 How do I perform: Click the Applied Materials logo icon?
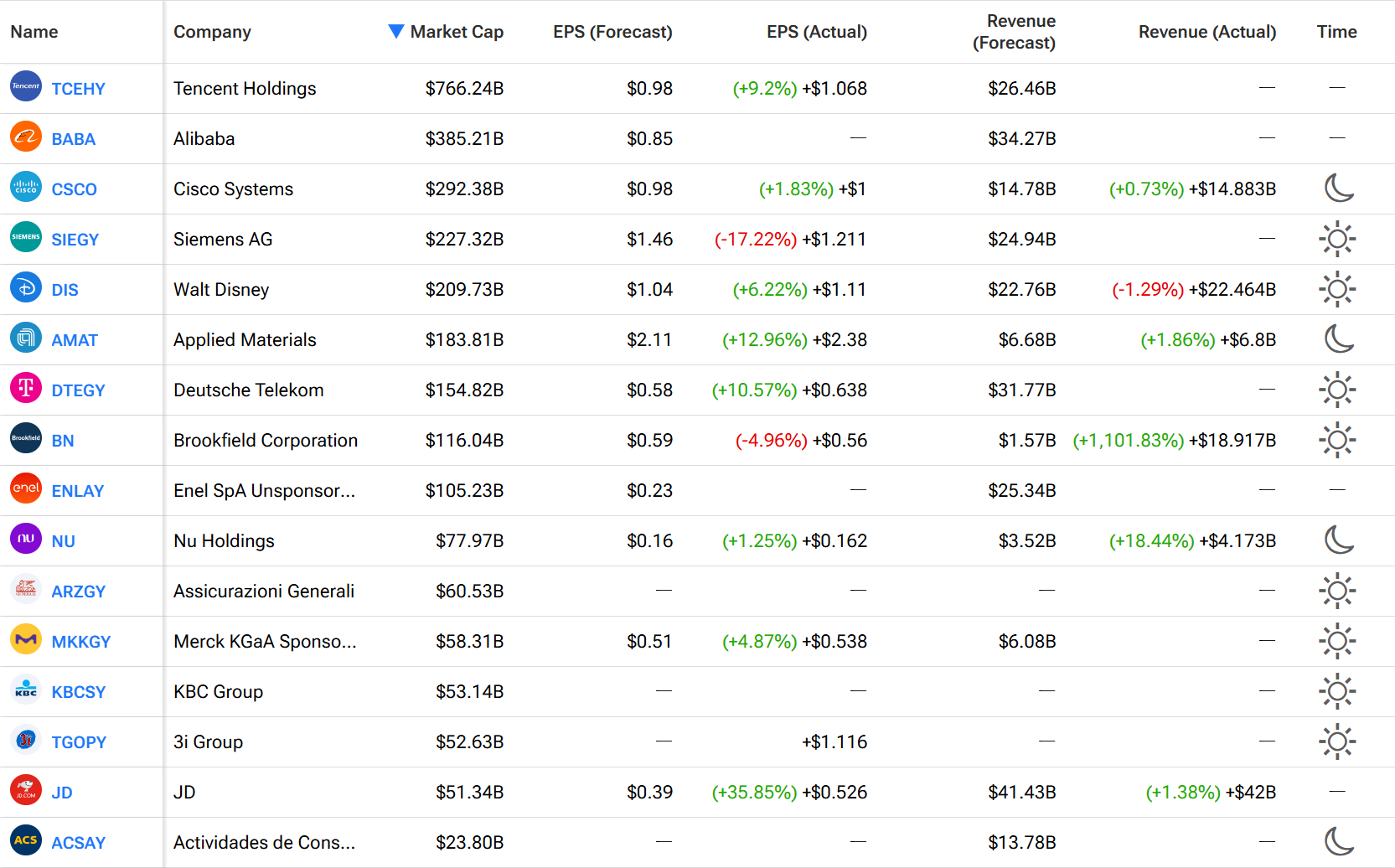pos(26,338)
